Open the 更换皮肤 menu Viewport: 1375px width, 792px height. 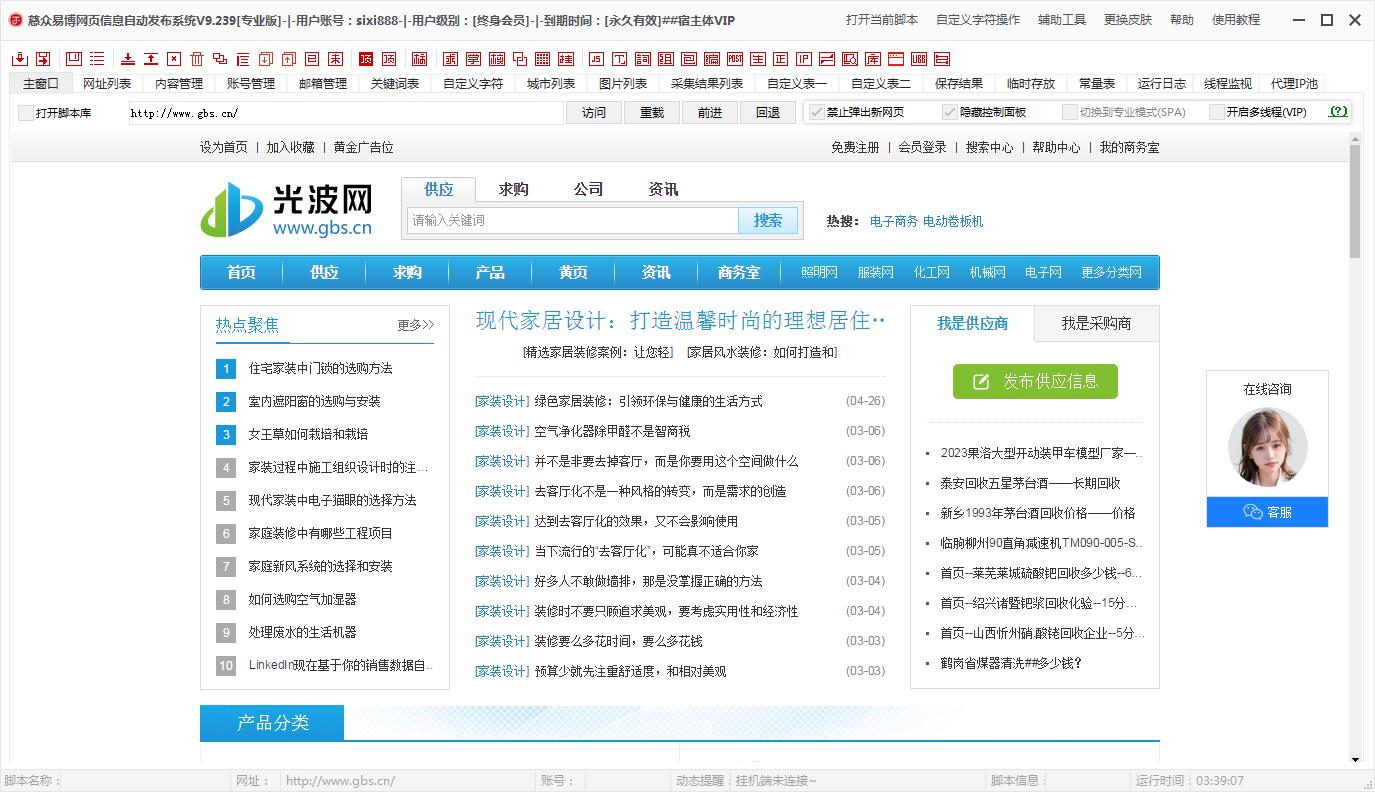(x=1128, y=20)
